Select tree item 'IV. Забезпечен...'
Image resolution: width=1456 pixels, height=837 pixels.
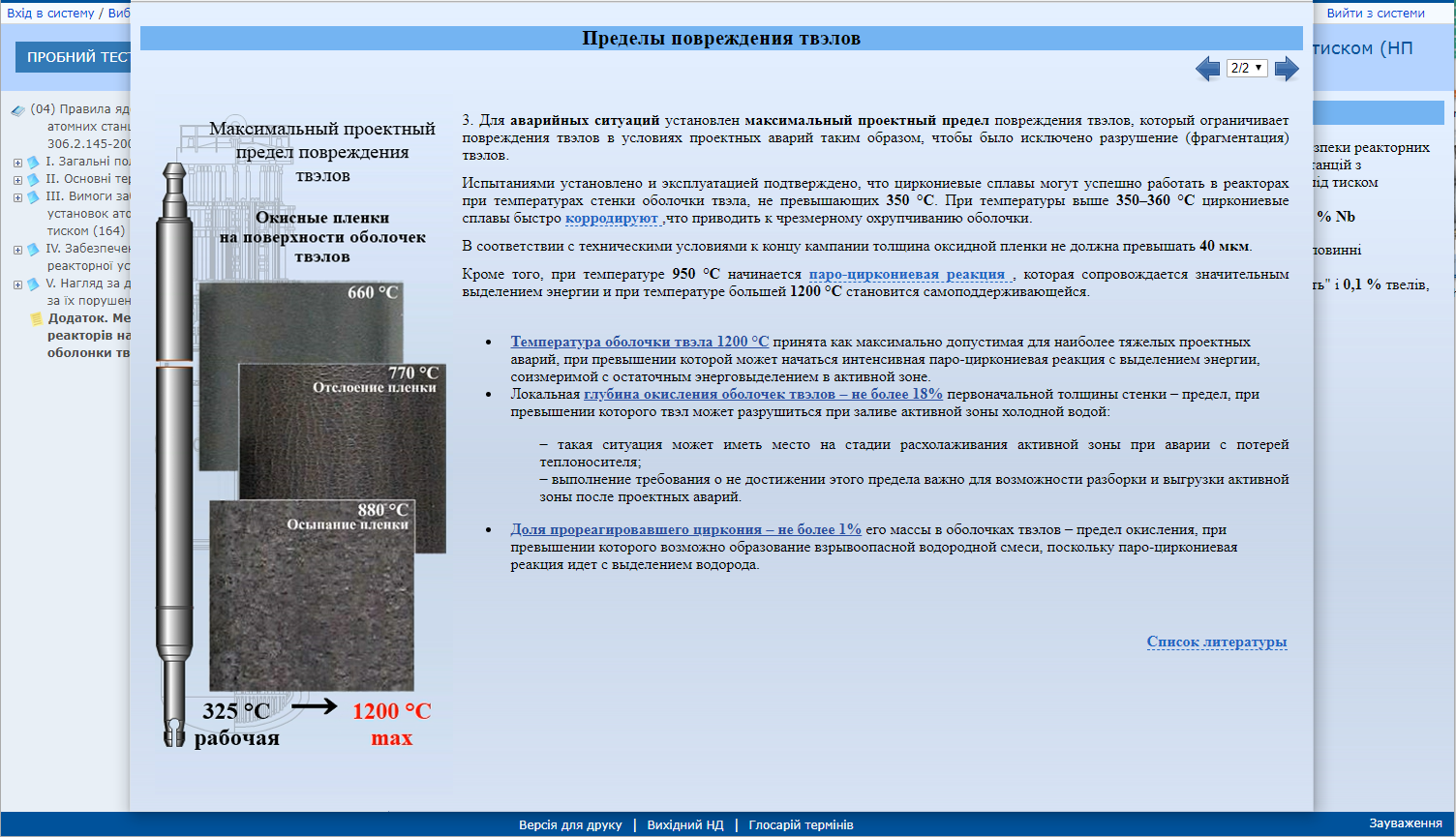[x=87, y=257]
